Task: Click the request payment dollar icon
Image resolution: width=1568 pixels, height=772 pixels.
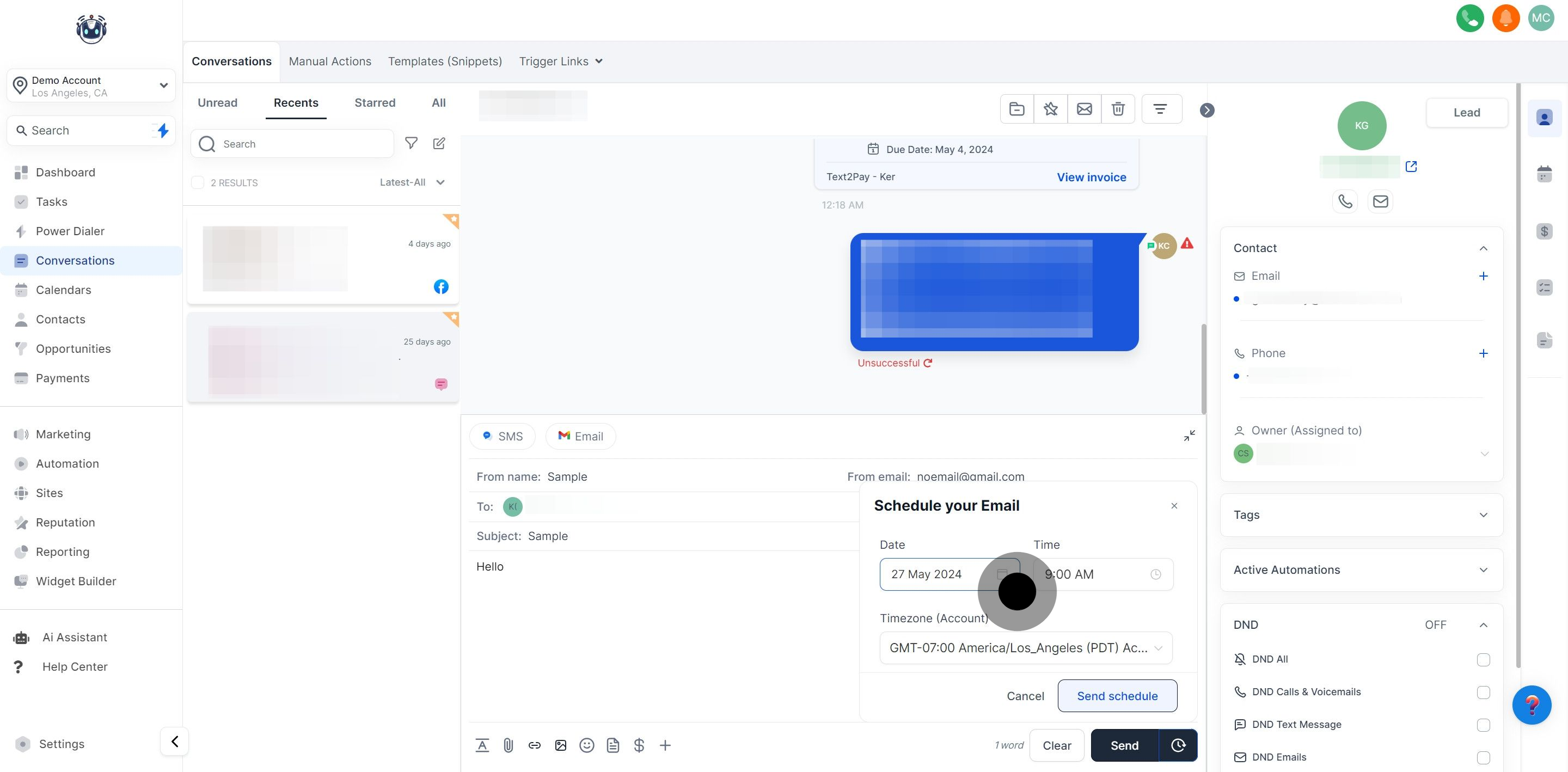Action: [639, 745]
